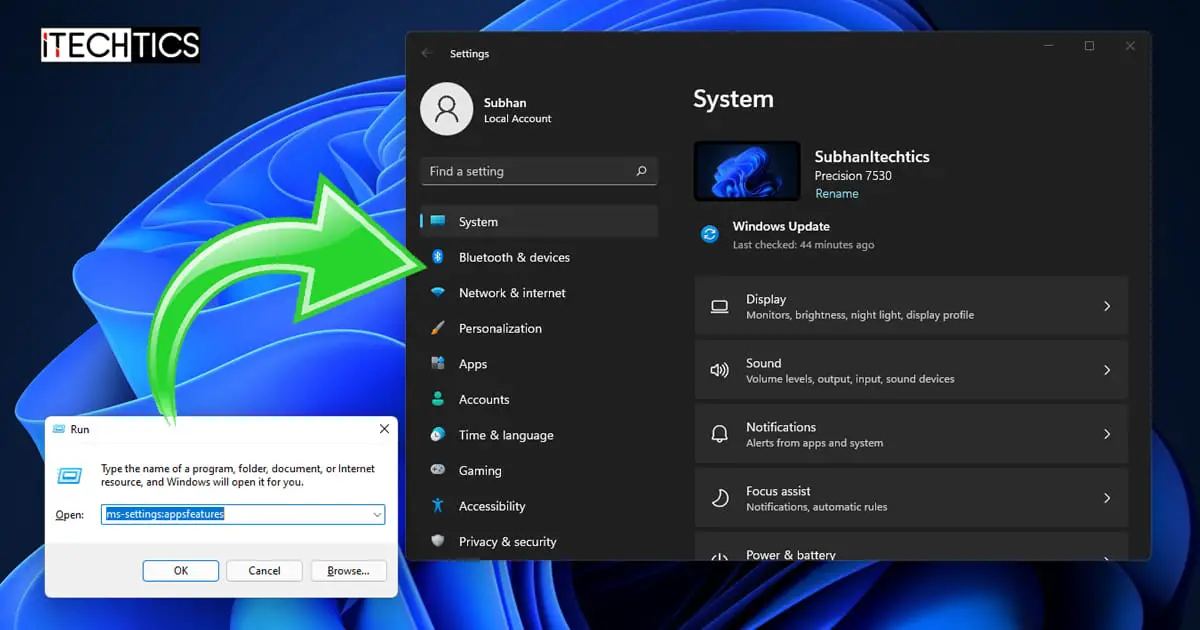Viewport: 1200px width, 630px height.
Task: Open Privacy & security section
Action: tap(539, 541)
